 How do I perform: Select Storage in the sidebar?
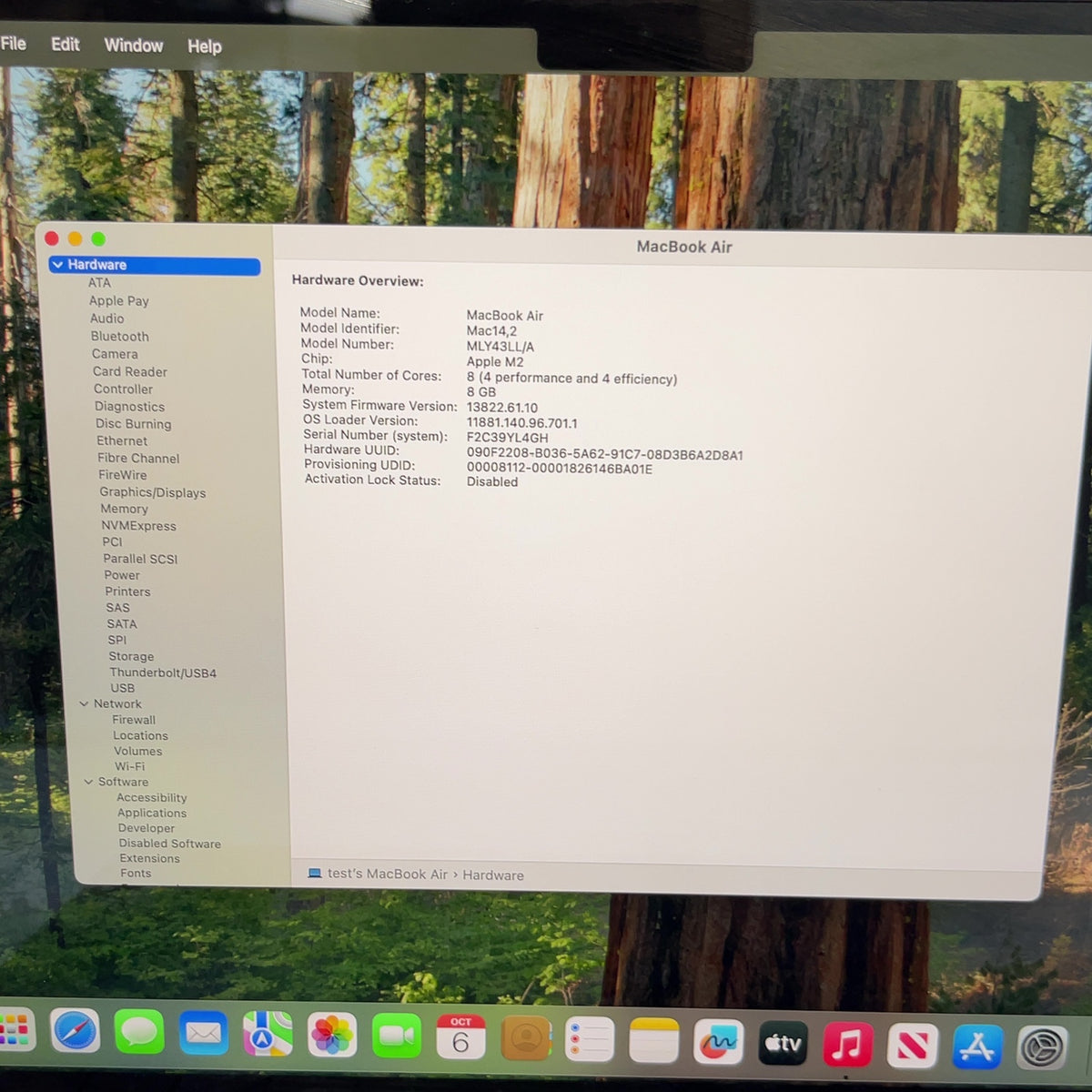131,656
